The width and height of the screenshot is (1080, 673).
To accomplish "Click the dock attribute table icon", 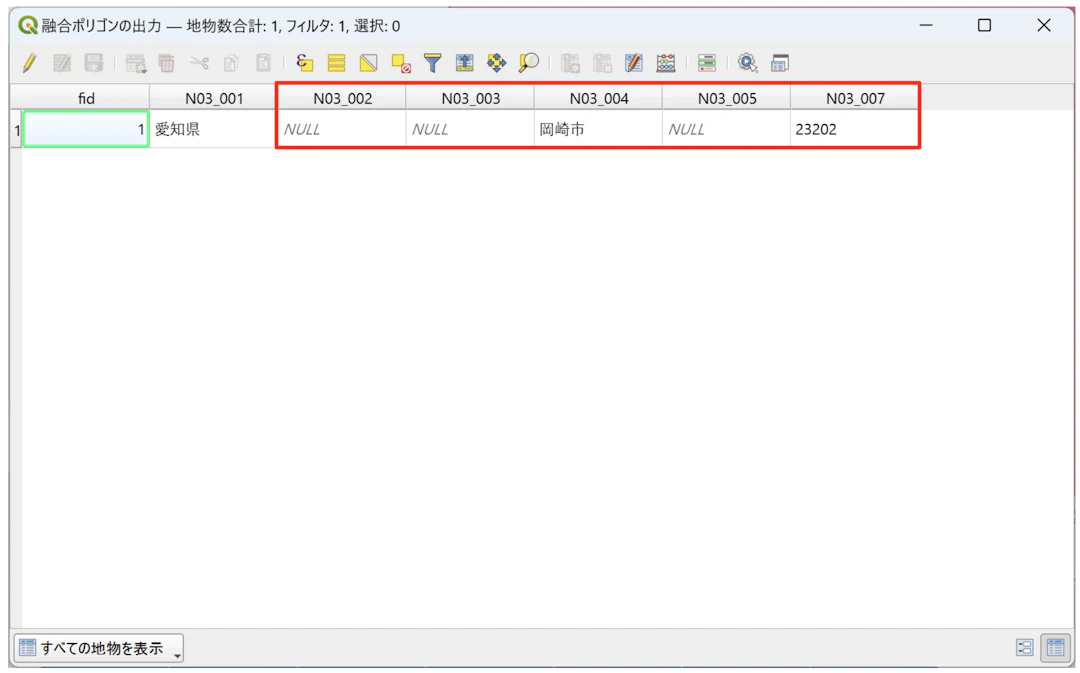I will tap(780, 63).
